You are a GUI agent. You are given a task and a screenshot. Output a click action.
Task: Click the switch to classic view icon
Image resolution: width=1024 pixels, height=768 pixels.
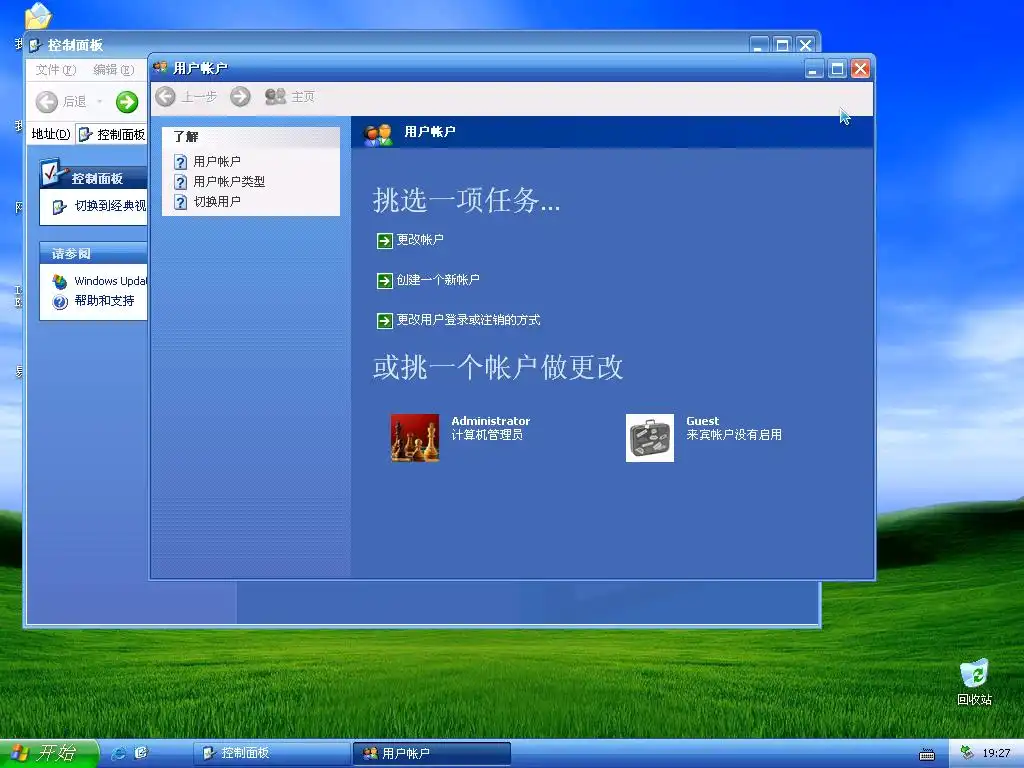[x=59, y=207]
